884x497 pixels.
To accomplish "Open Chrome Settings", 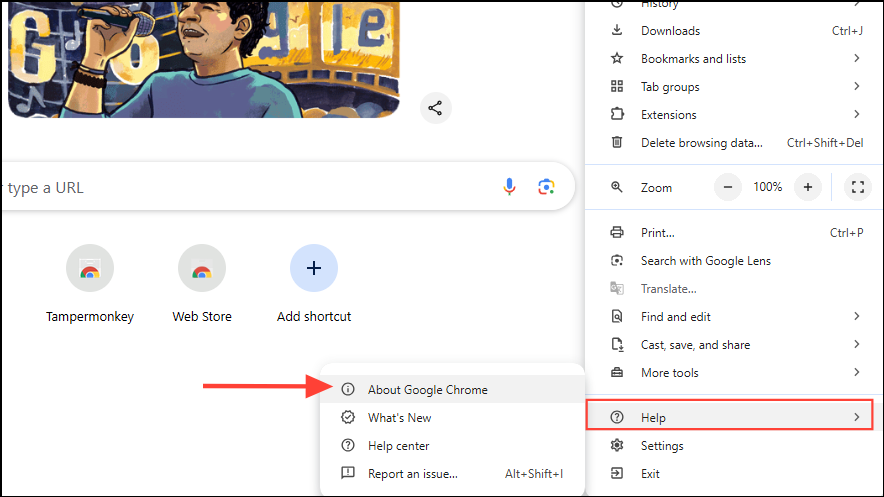I will [733, 446].
